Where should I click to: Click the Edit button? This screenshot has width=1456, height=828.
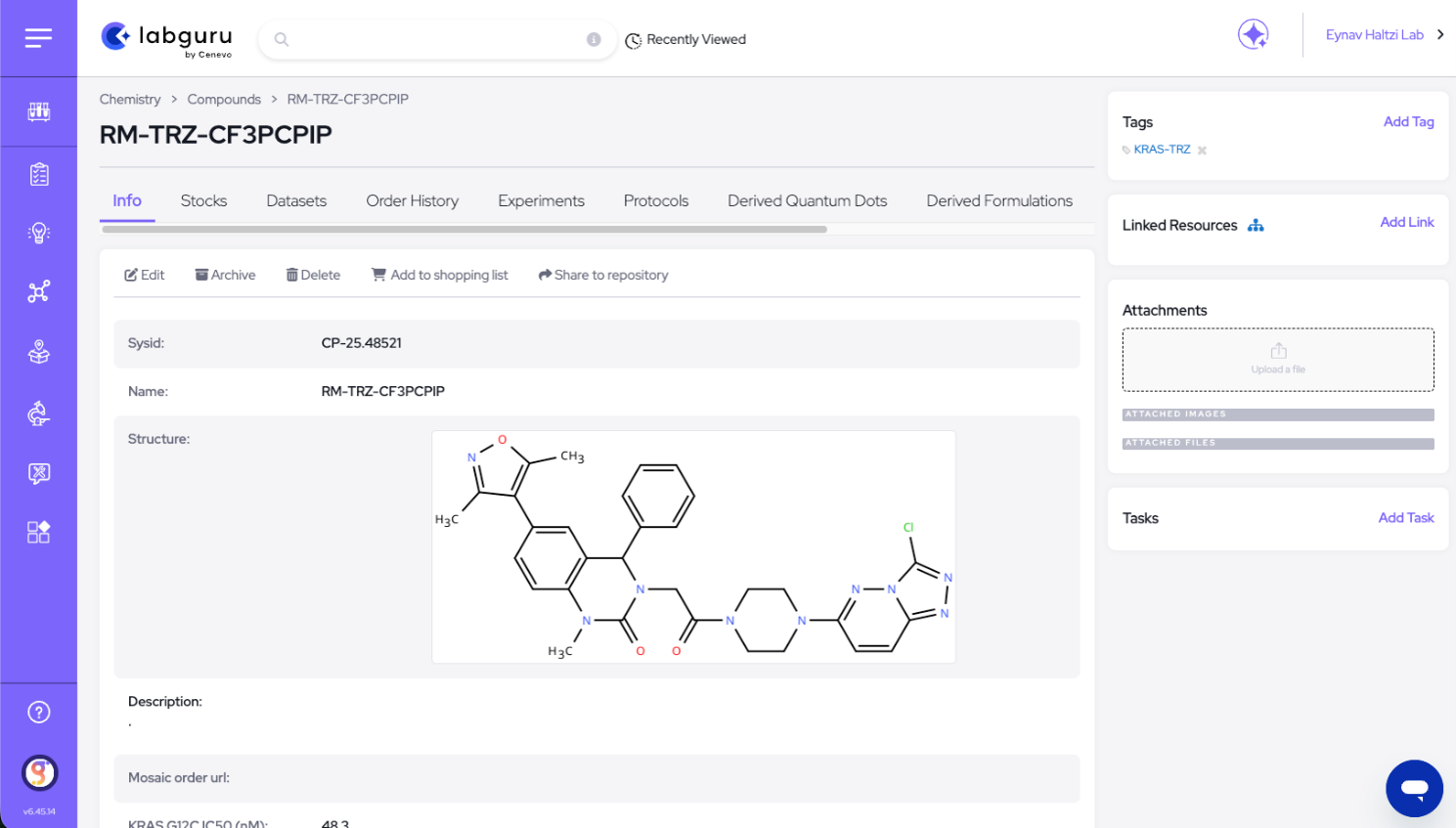point(144,275)
